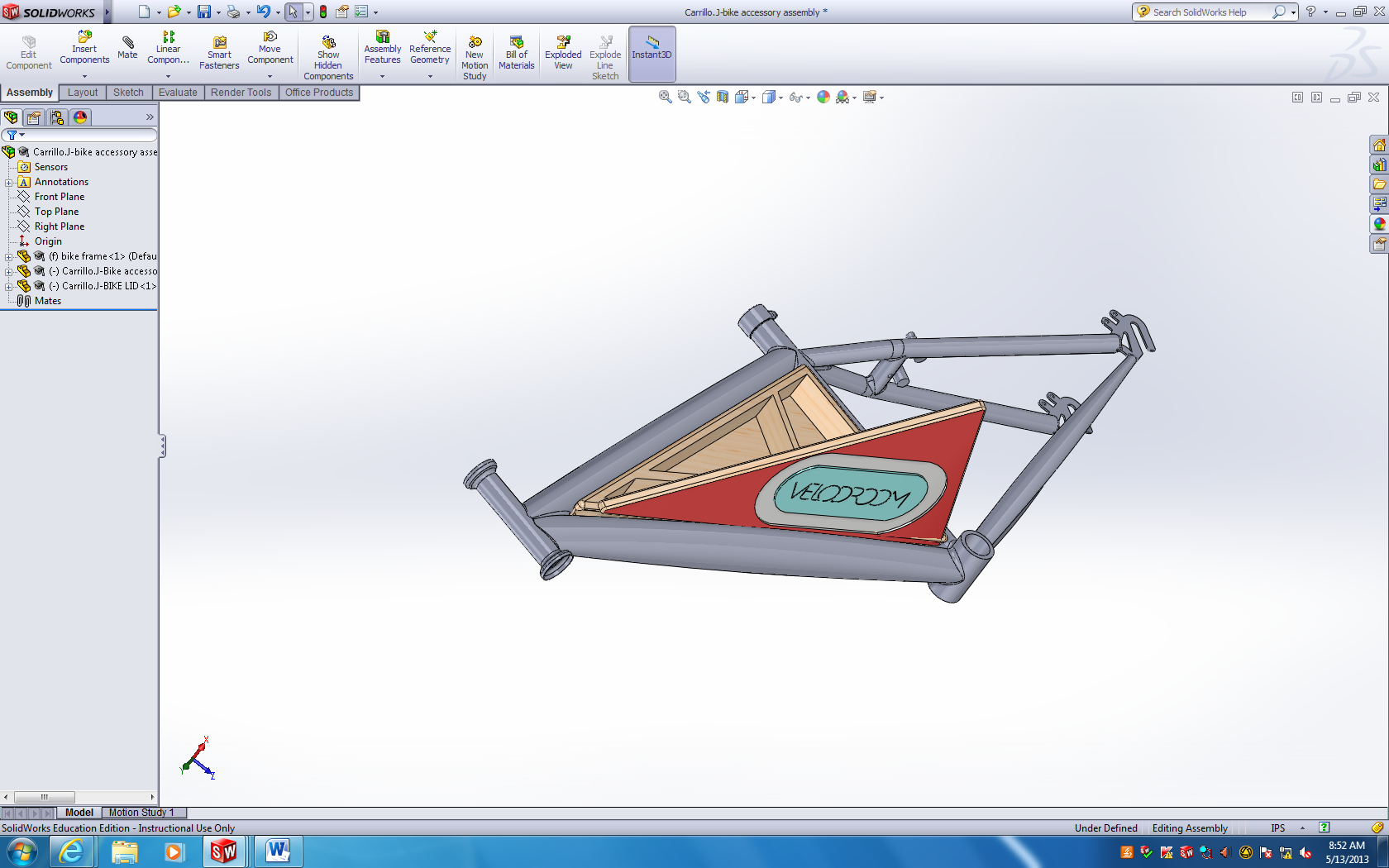
Task: Click the Insert Components tool
Action: click(84, 48)
